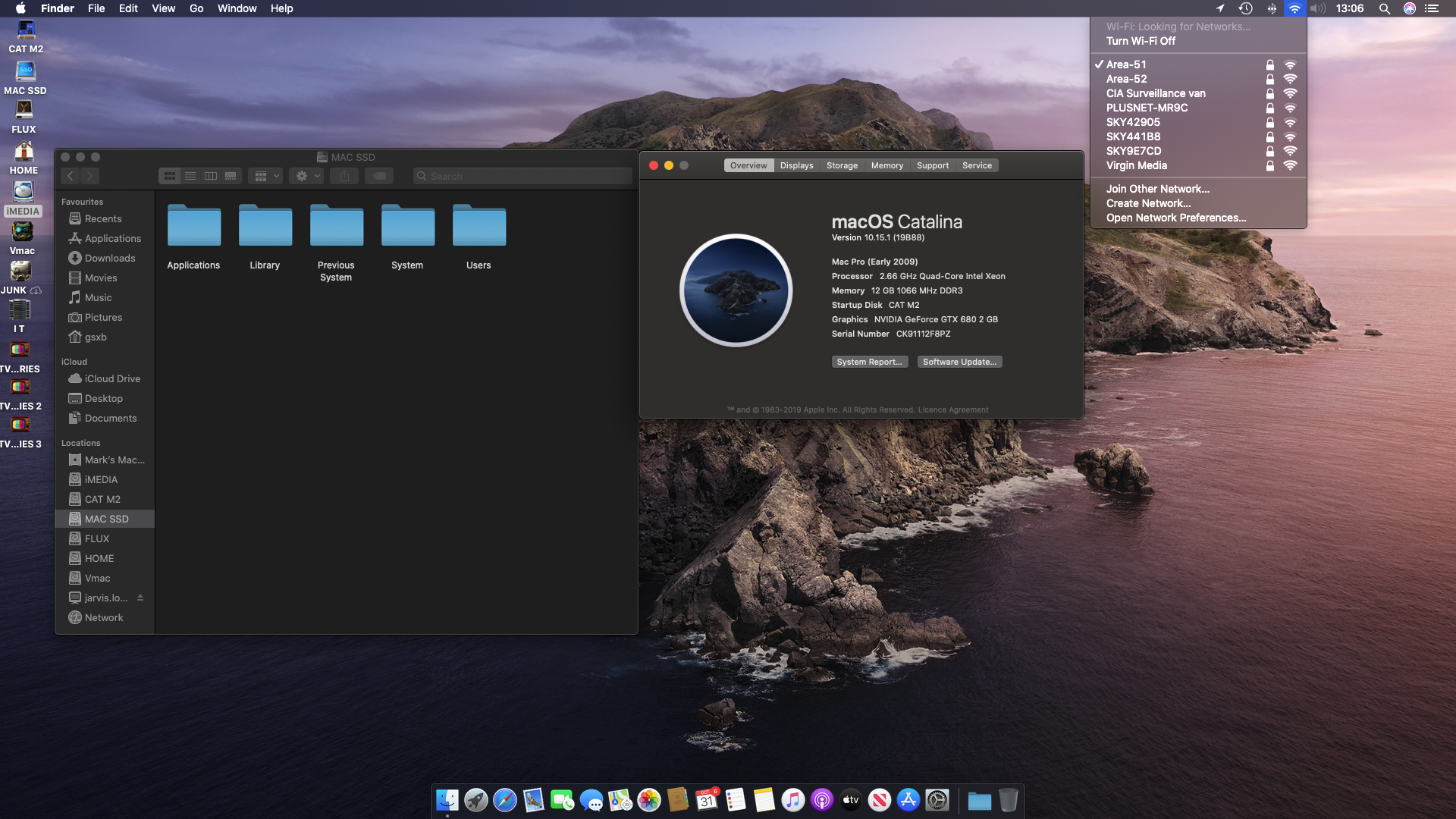Select the Library folder icon

(265, 225)
